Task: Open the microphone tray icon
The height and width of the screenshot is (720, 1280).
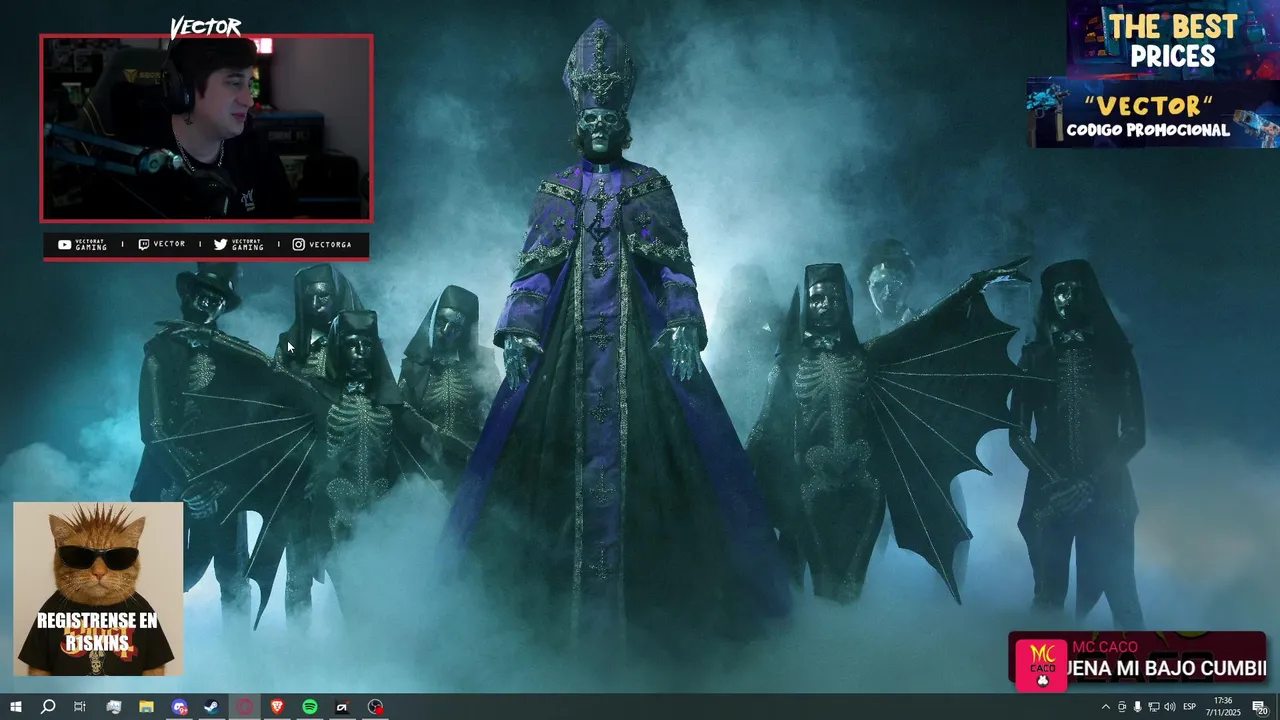Action: 1137,707
